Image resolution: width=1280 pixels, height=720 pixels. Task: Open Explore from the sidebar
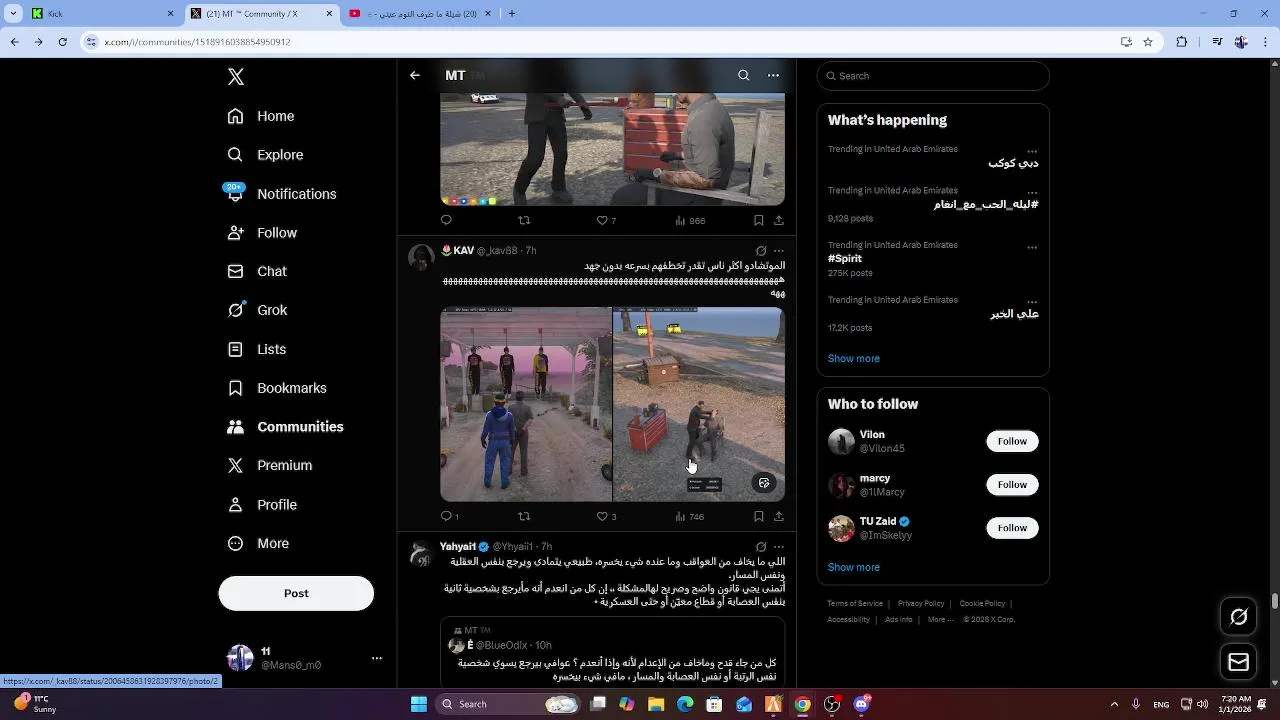point(265,155)
